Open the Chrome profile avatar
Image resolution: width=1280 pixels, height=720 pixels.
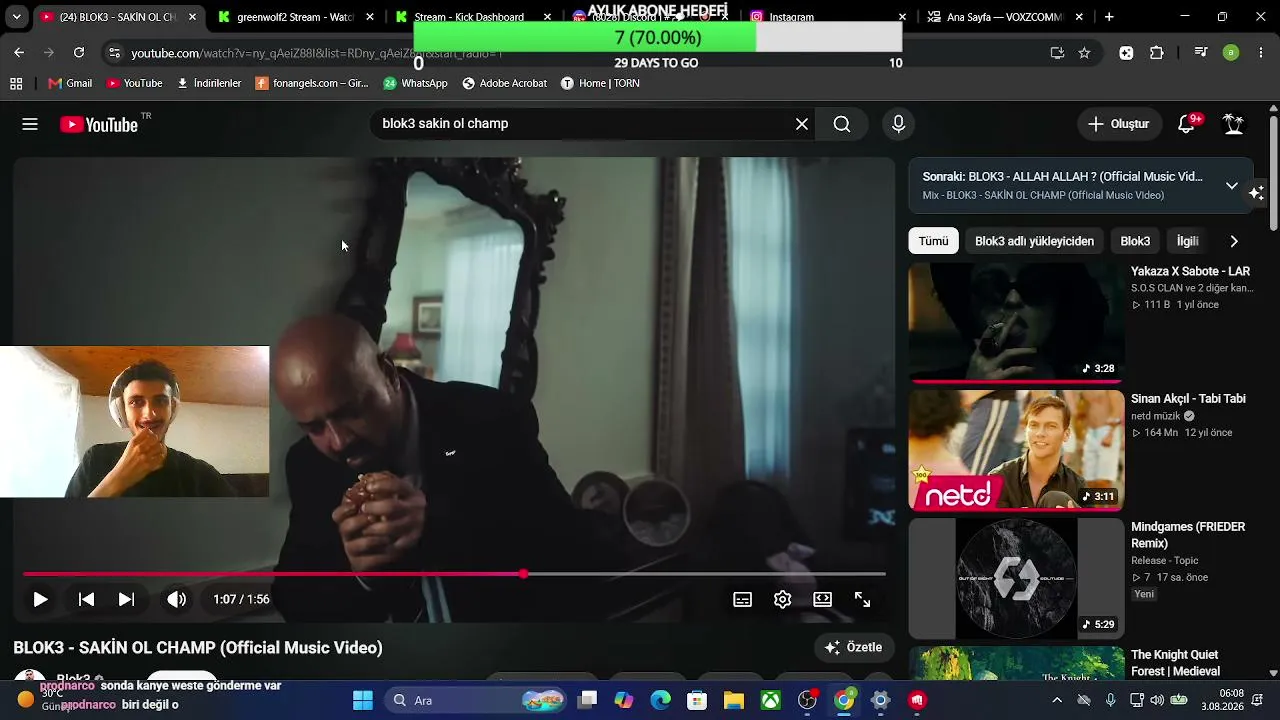[x=1231, y=53]
